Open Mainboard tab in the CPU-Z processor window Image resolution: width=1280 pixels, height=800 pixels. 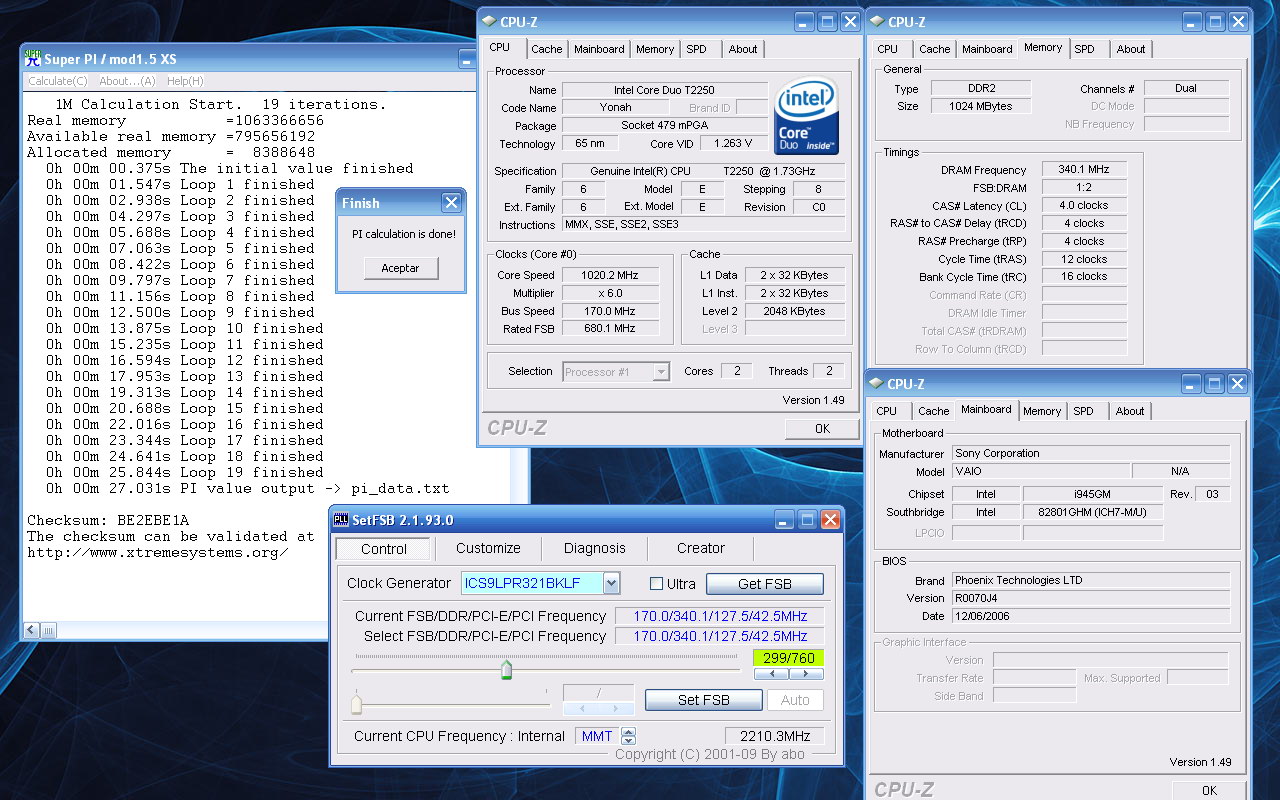coord(599,49)
